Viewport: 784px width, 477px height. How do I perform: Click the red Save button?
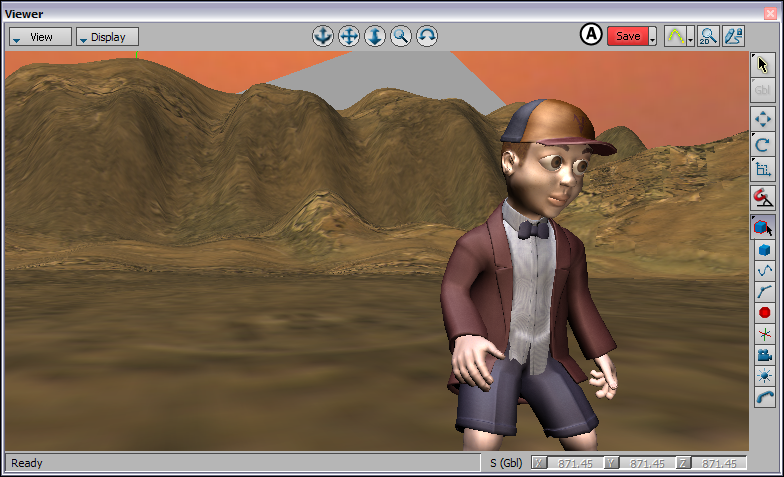coord(628,36)
